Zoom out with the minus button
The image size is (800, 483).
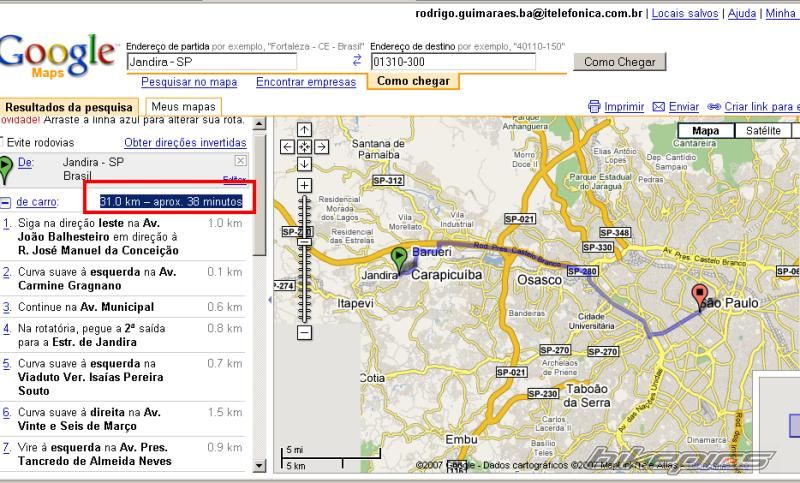(x=305, y=333)
